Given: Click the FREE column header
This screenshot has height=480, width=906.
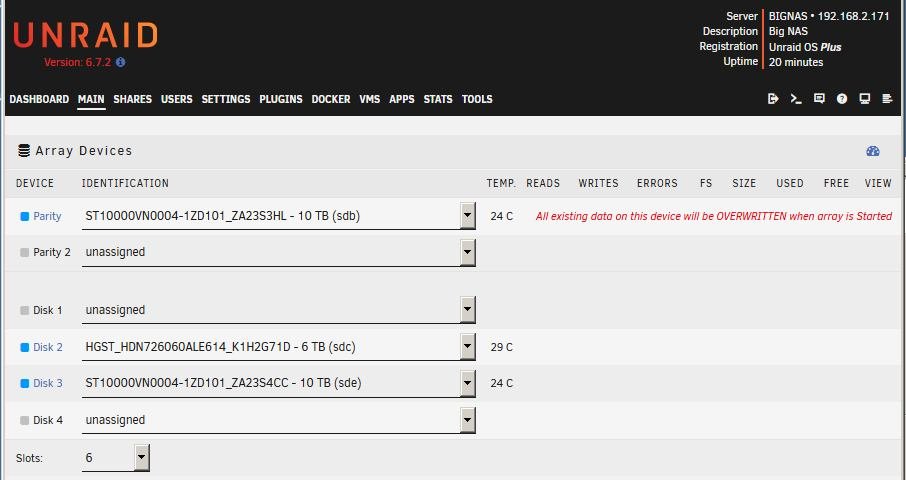Looking at the screenshot, I should (x=837, y=183).
